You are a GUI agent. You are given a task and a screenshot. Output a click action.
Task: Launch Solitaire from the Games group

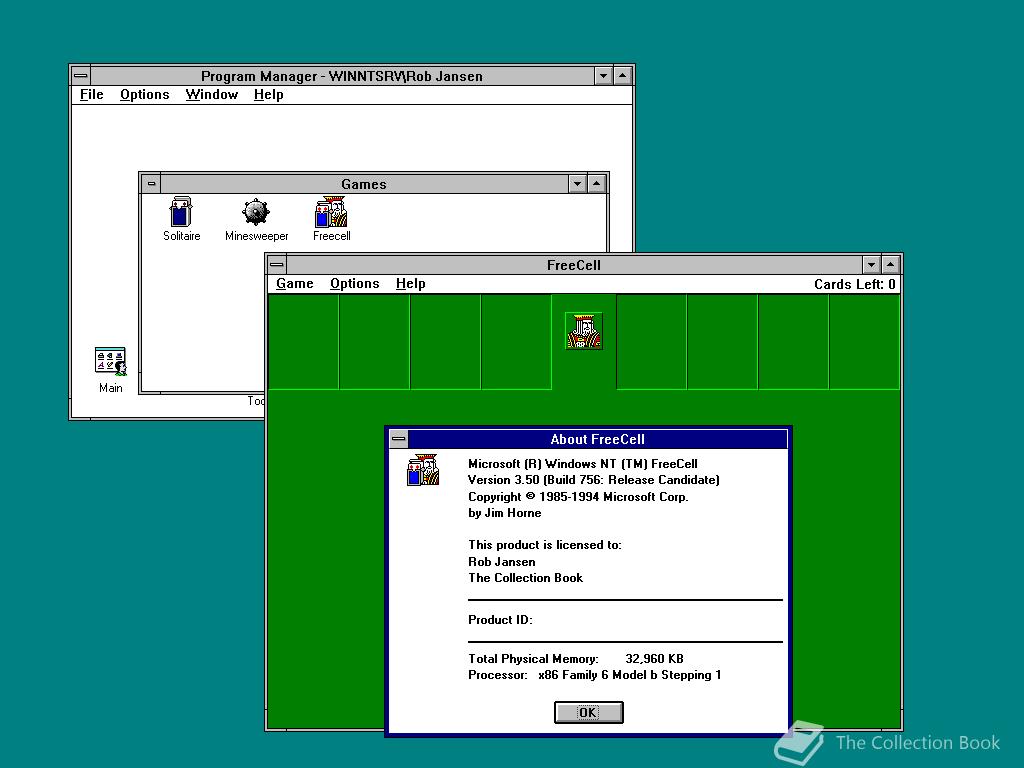click(x=180, y=212)
